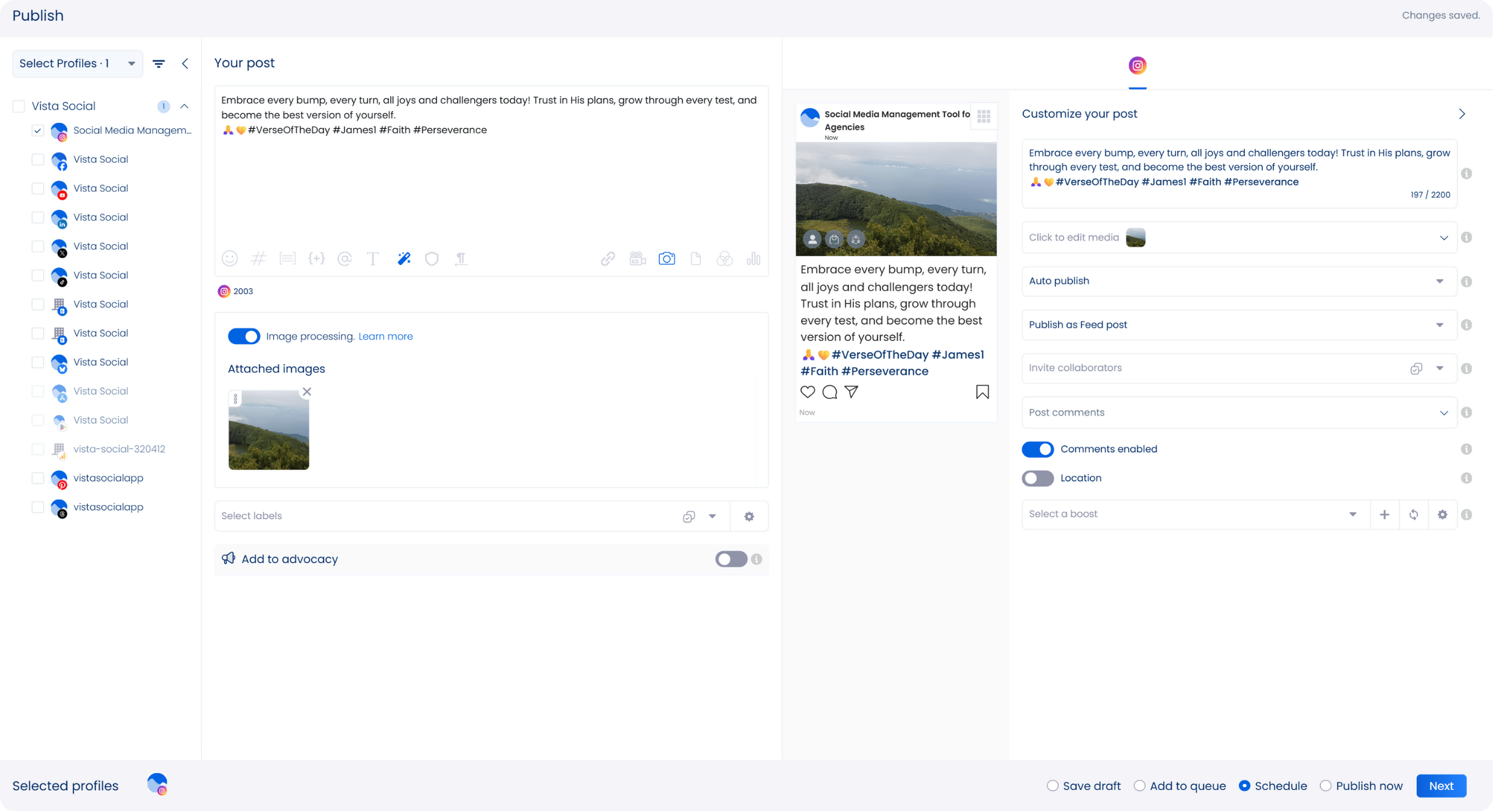Expand Publish as Feed post dropdown
Screen dimensions: 1494x812
tap(1238, 325)
